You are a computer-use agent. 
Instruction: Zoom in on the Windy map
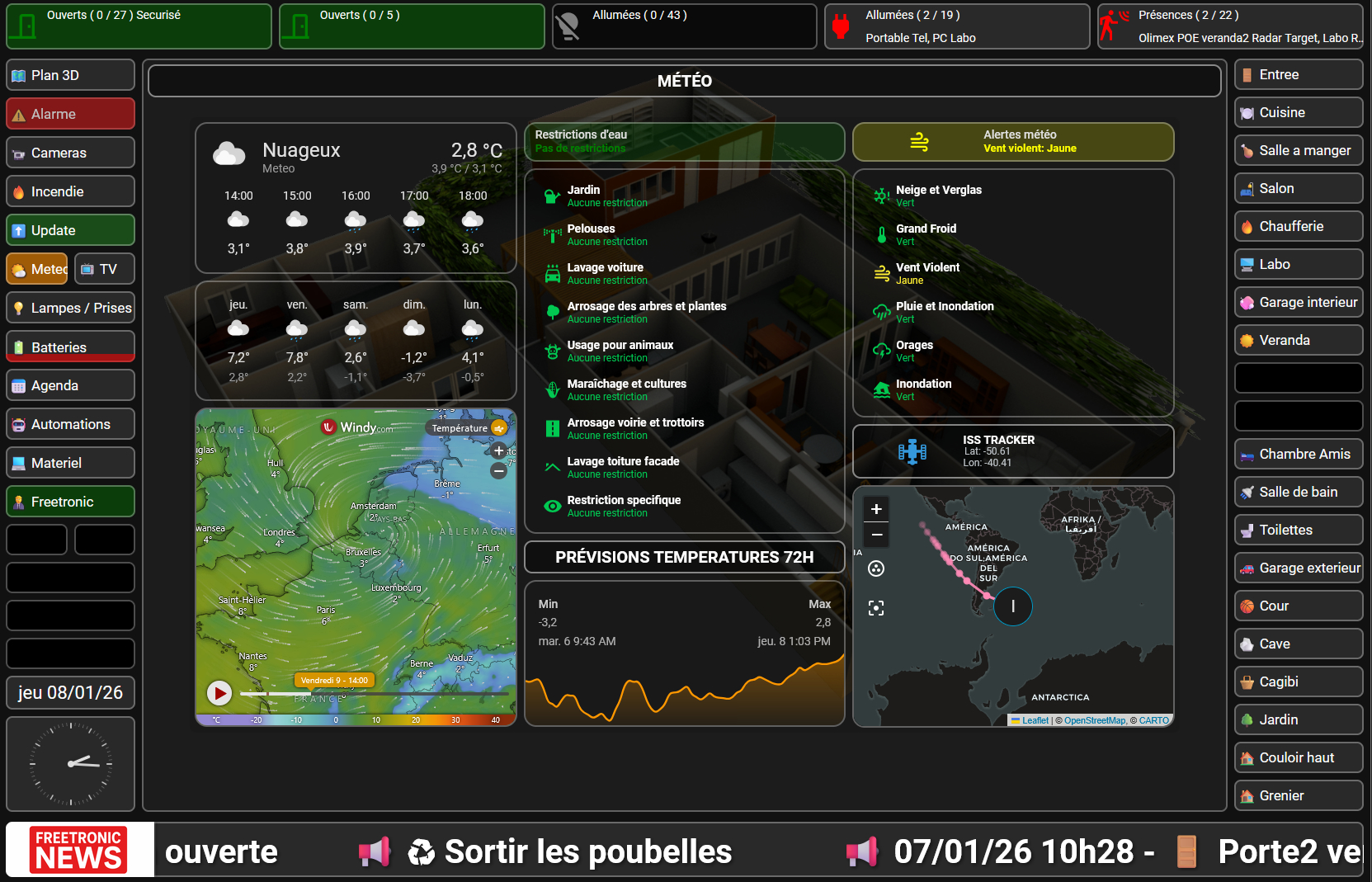tap(498, 450)
